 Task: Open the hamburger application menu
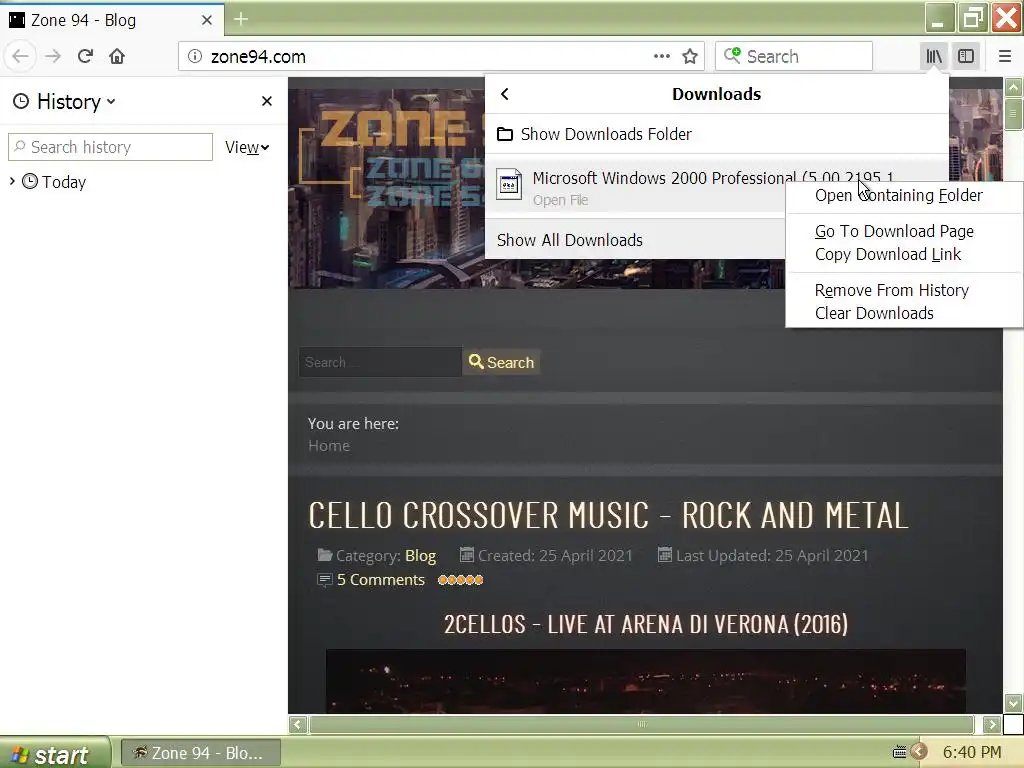tap(1004, 56)
